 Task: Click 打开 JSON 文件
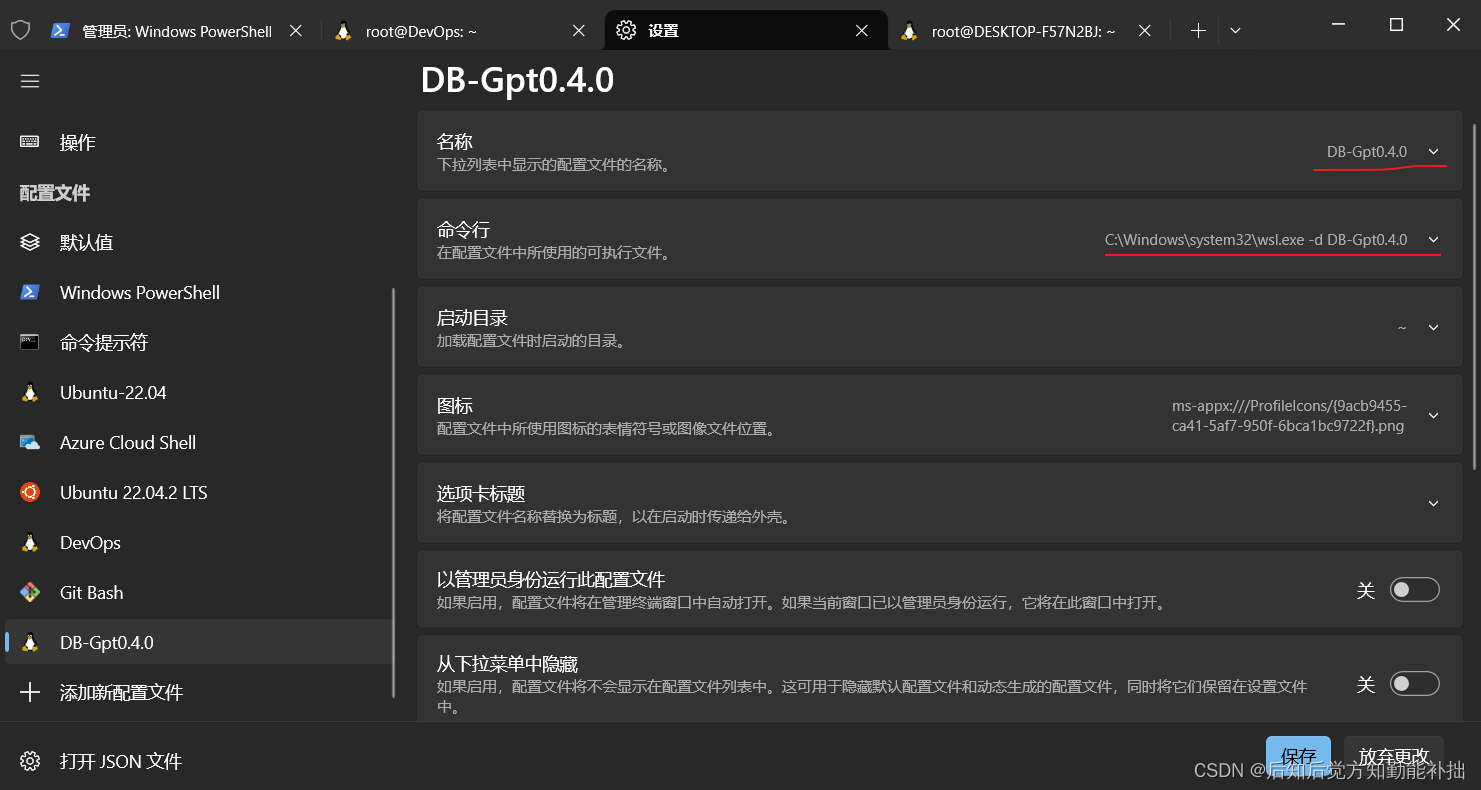pyautogui.click(x=198, y=761)
